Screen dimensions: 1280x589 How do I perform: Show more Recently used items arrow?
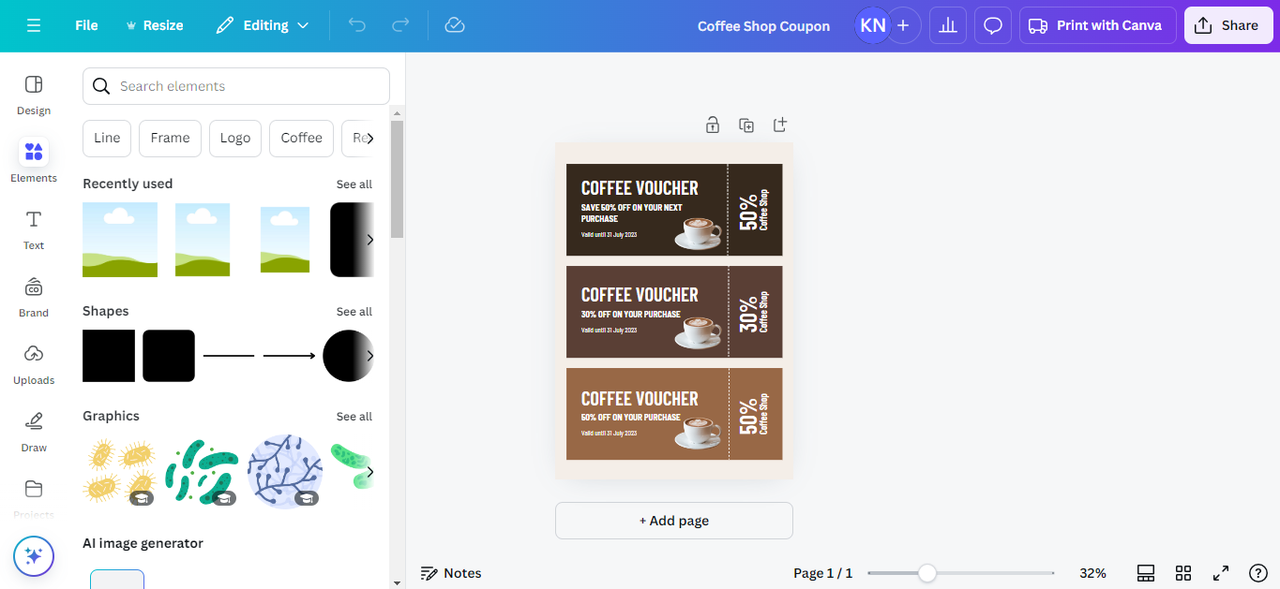[x=370, y=240]
